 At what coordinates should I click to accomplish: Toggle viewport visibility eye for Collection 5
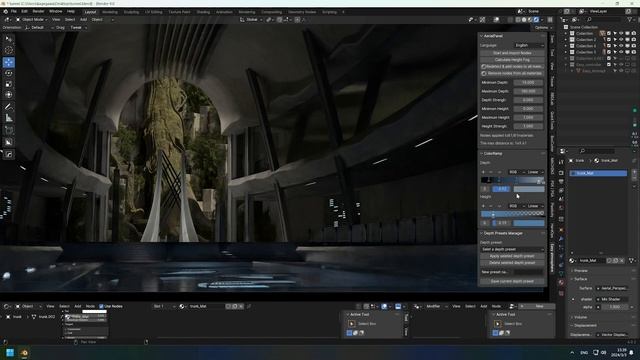[621, 52]
